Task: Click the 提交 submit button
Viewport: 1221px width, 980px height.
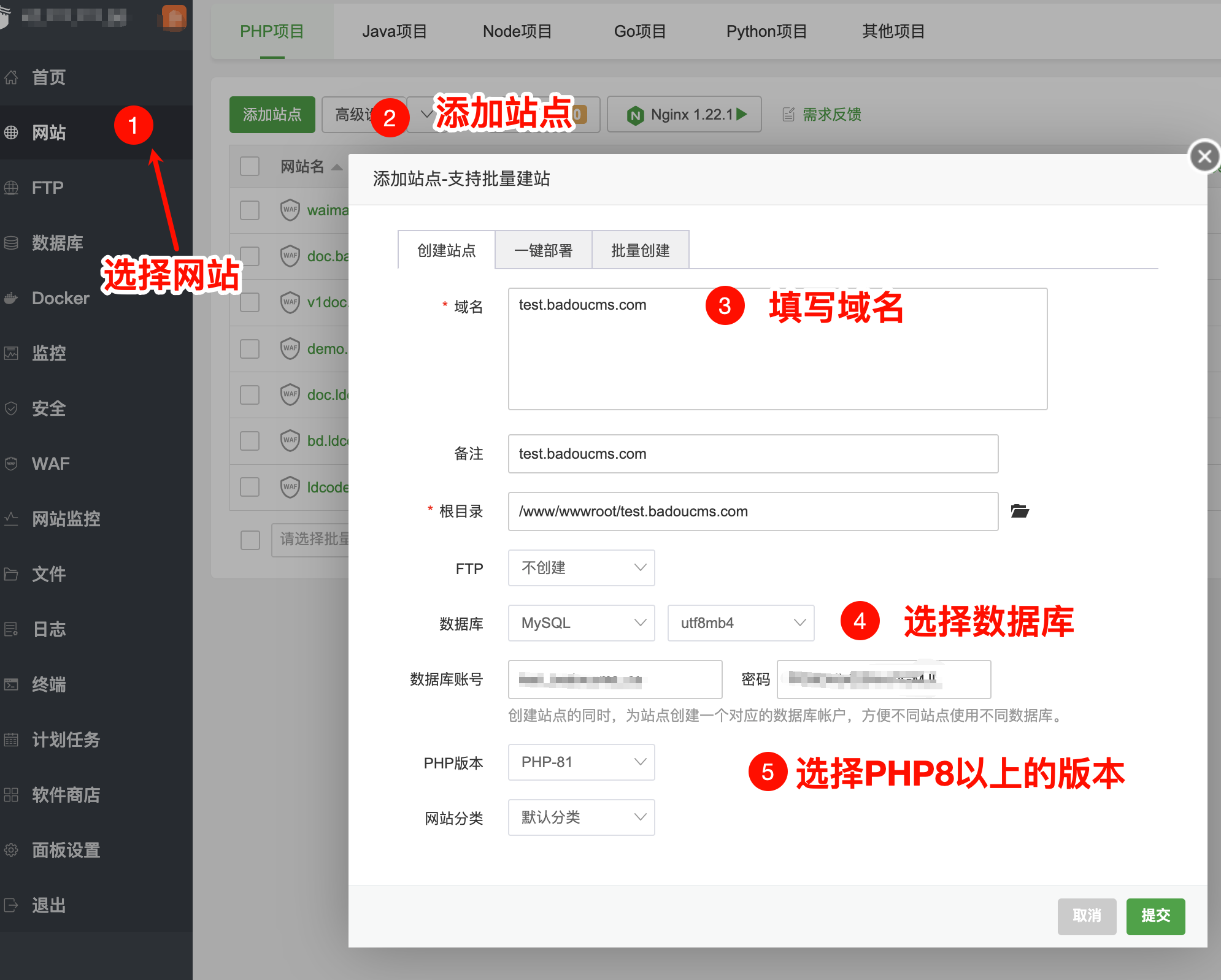Action: pyautogui.click(x=1155, y=916)
